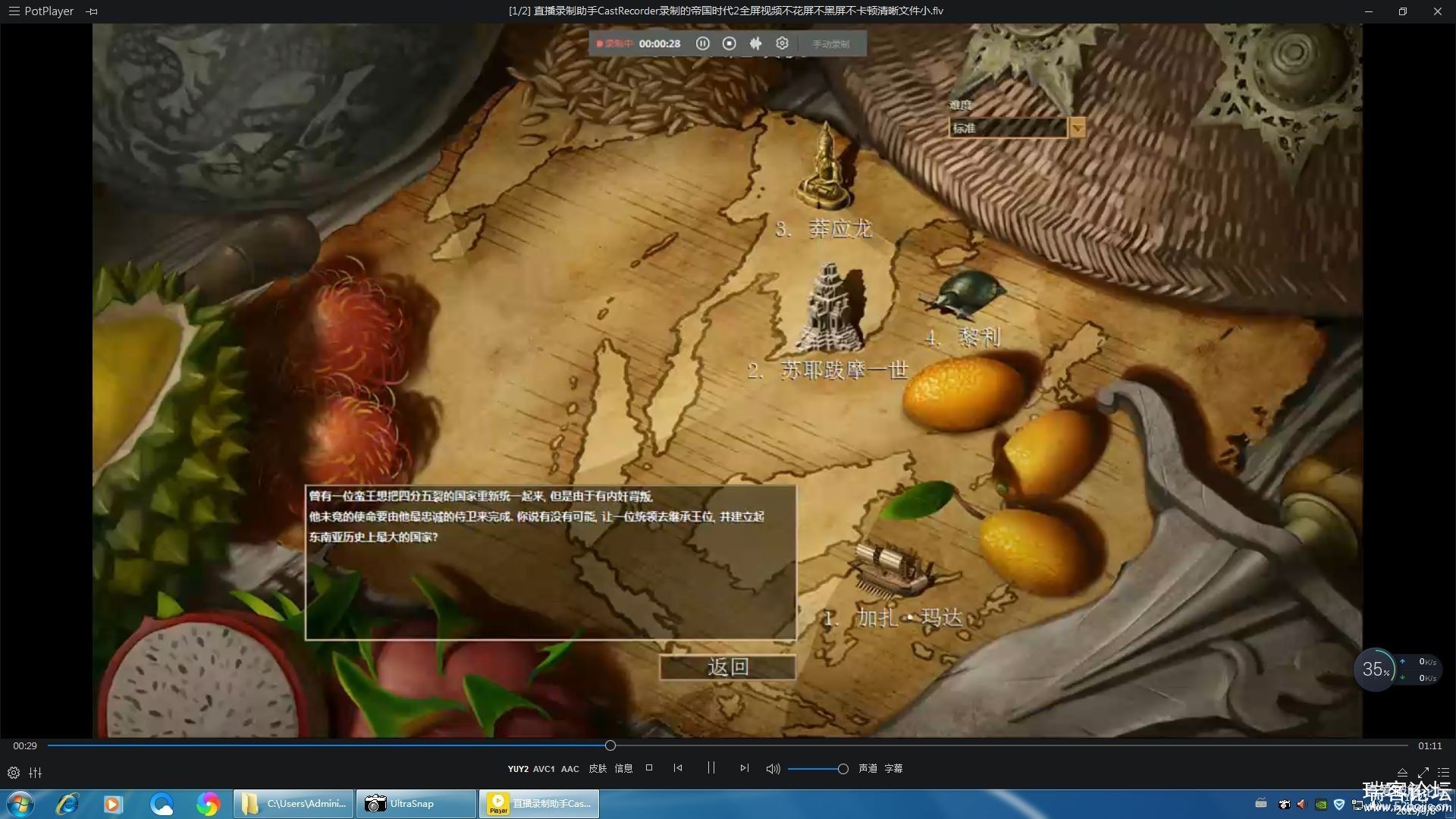Click the security shield tray icon
Image resolution: width=1456 pixels, height=819 pixels.
pyautogui.click(x=1339, y=805)
